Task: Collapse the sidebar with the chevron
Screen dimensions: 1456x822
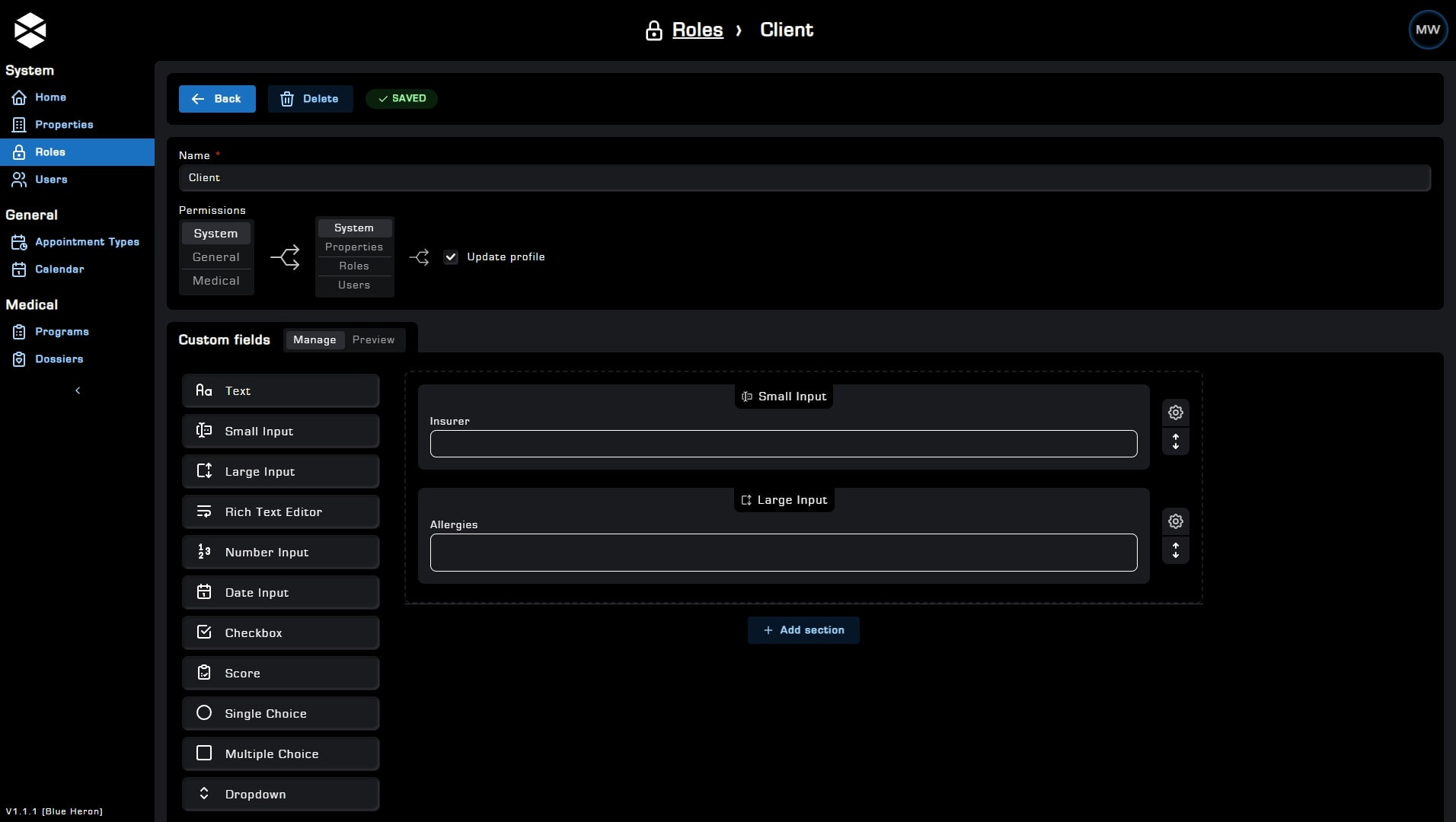Action: pyautogui.click(x=78, y=390)
